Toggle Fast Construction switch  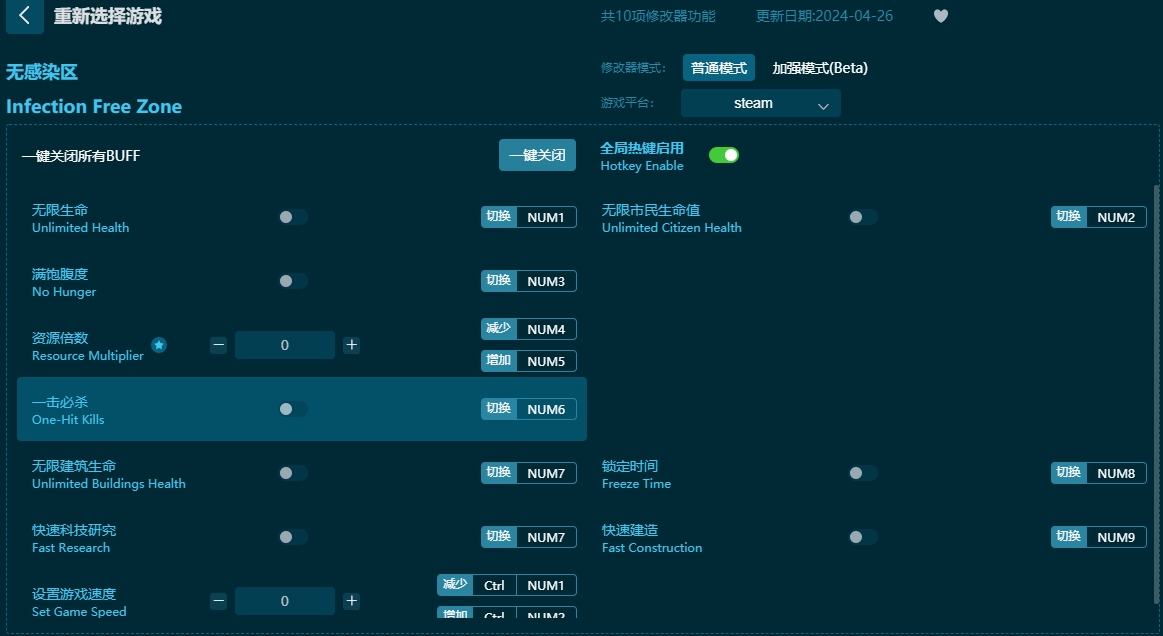pyautogui.click(x=862, y=537)
